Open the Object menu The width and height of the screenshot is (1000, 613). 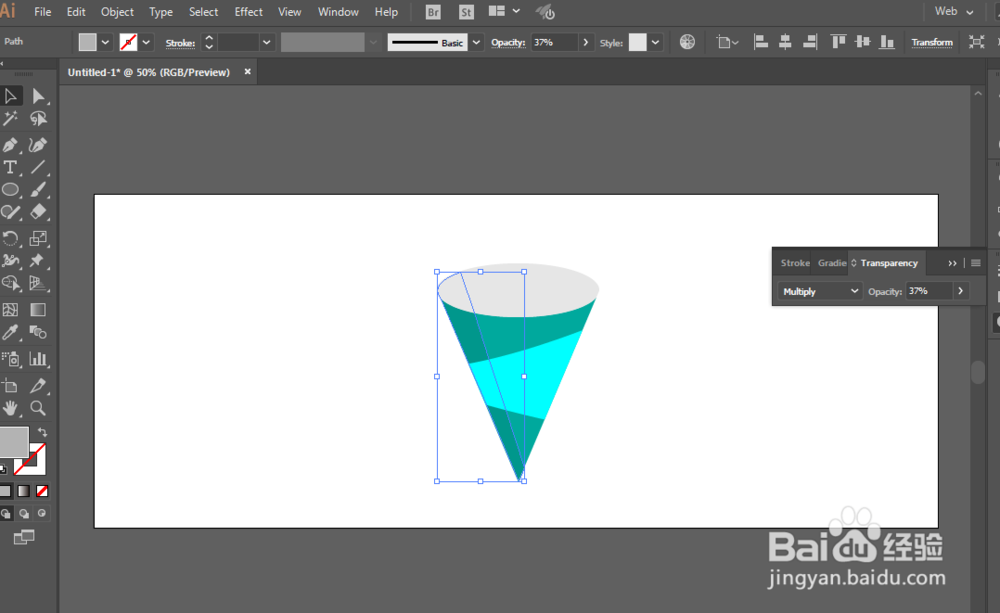[117, 12]
